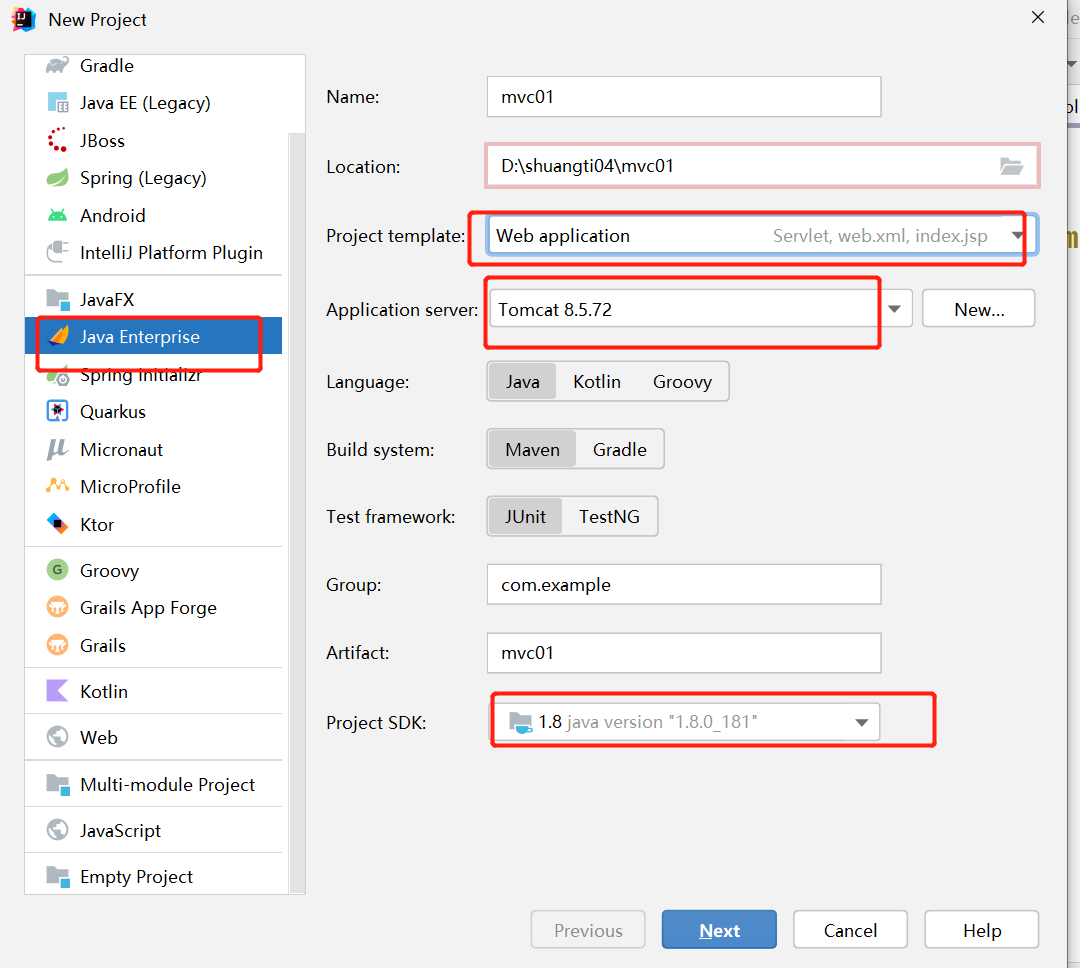This screenshot has width=1080, height=968.
Task: Click the Next button
Action: [x=719, y=931]
